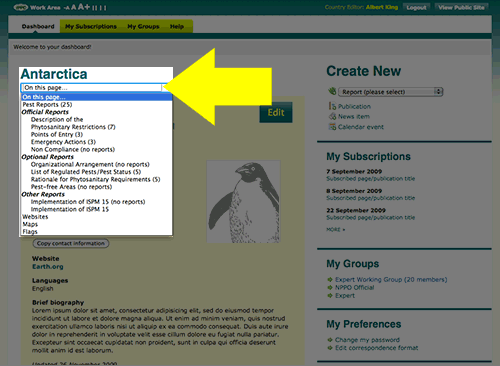The height and width of the screenshot is (366, 500).
Task: Select Implementation of ISPM 15 (no reports)
Action: tap(88, 202)
